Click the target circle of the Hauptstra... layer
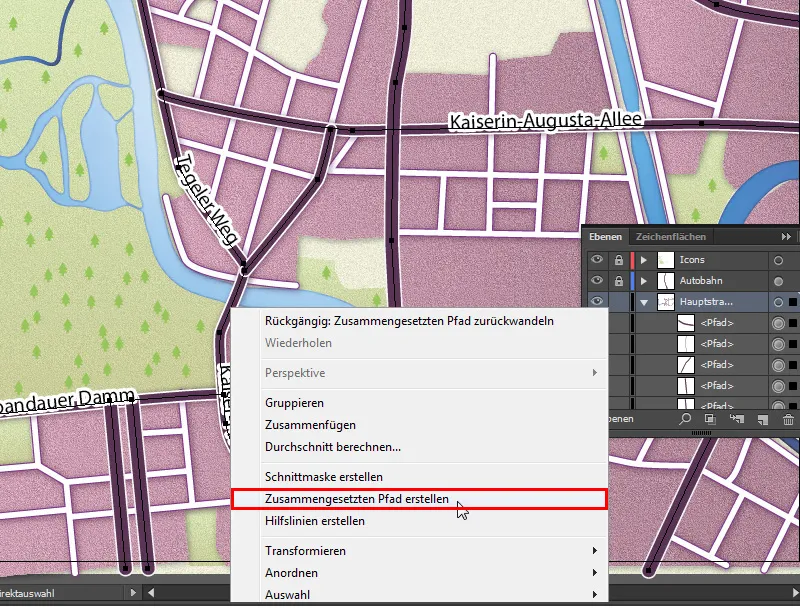Image resolution: width=800 pixels, height=610 pixels. pyautogui.click(x=778, y=302)
